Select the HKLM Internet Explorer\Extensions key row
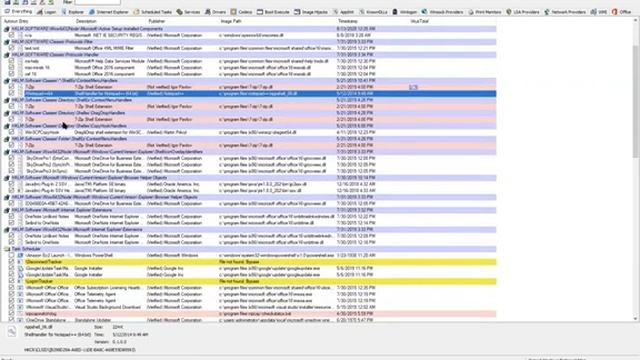This screenshot has width=640, height=360. (x=250, y=210)
